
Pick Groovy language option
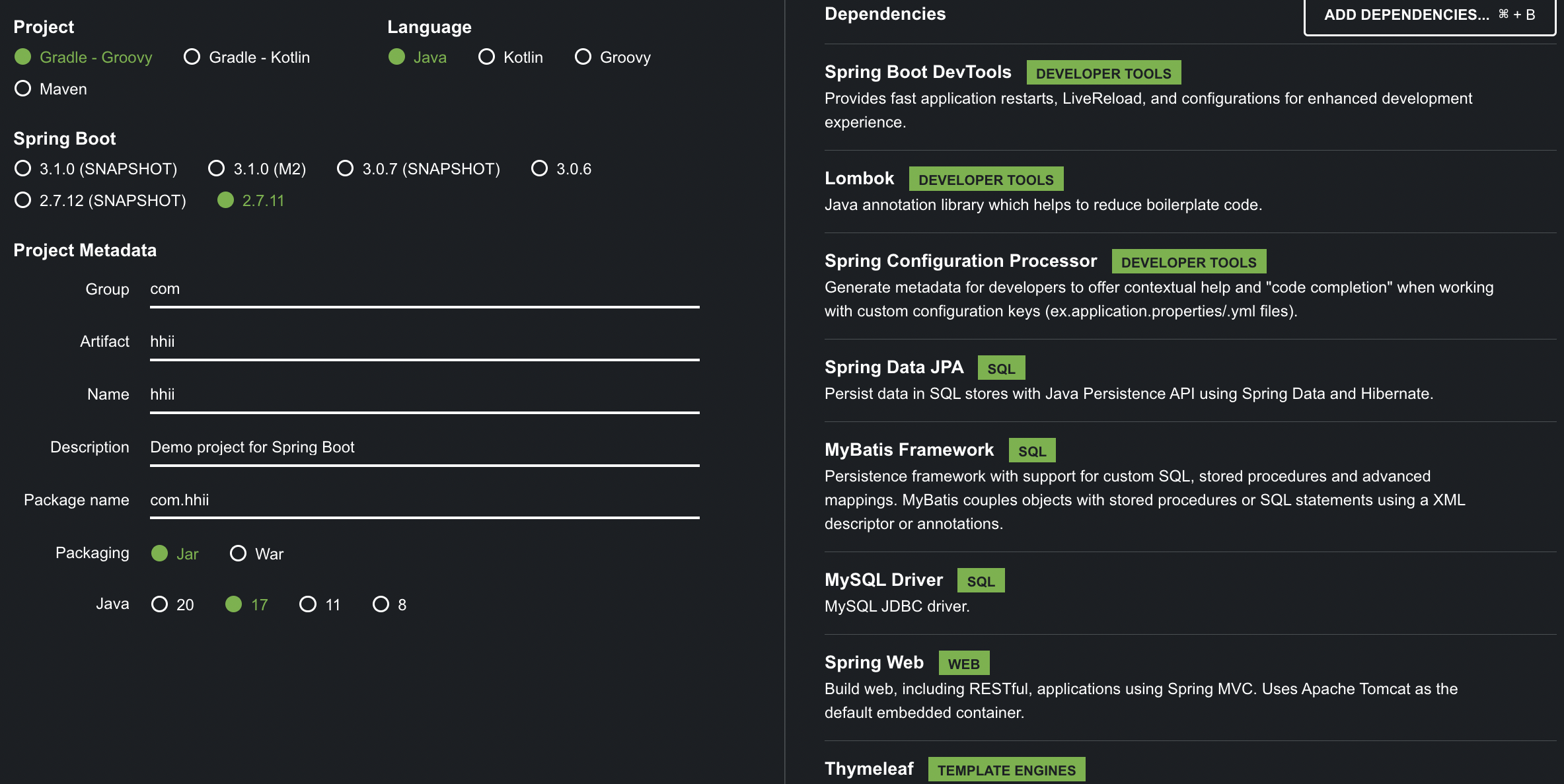tap(583, 57)
